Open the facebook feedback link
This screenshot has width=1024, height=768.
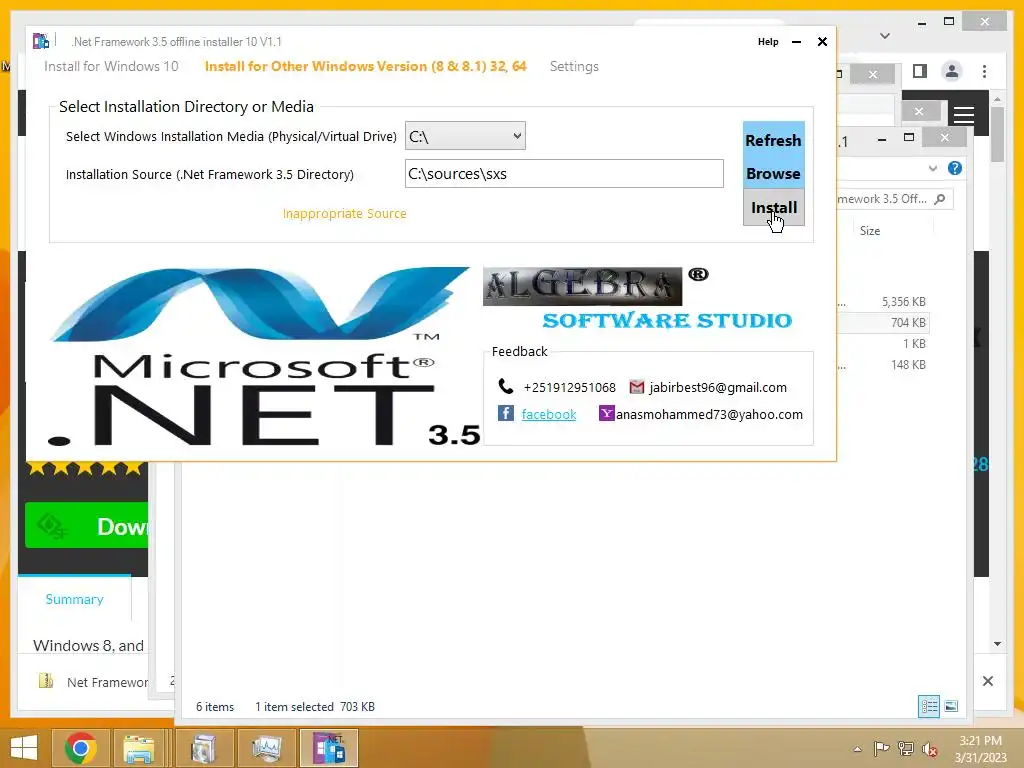(549, 414)
